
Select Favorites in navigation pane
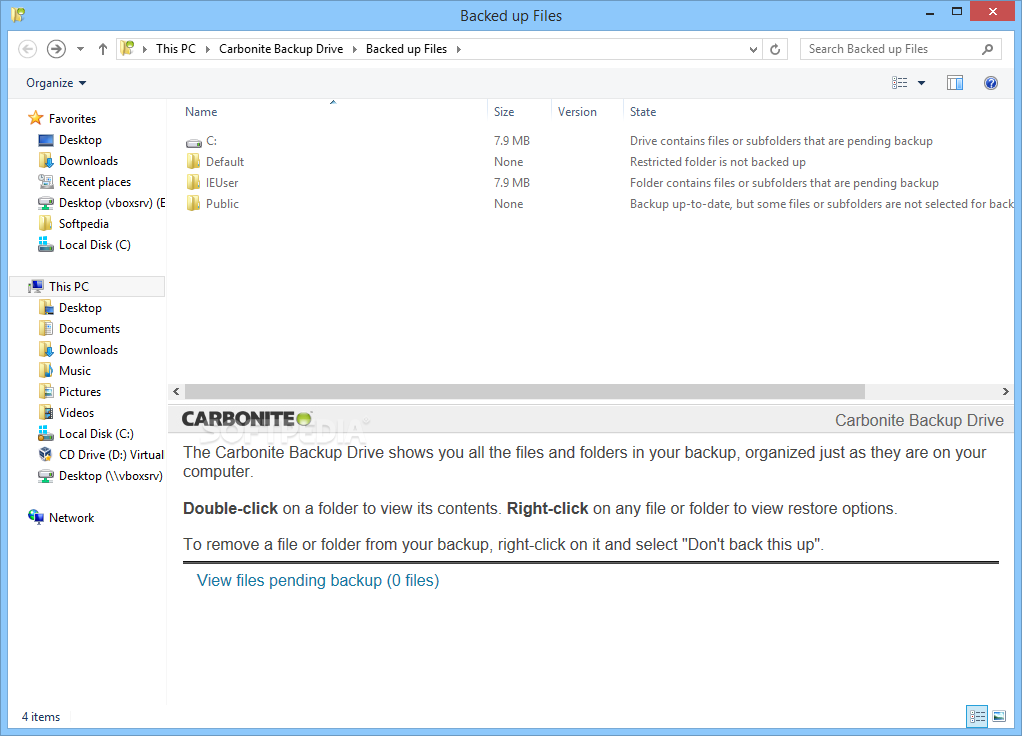(72, 119)
